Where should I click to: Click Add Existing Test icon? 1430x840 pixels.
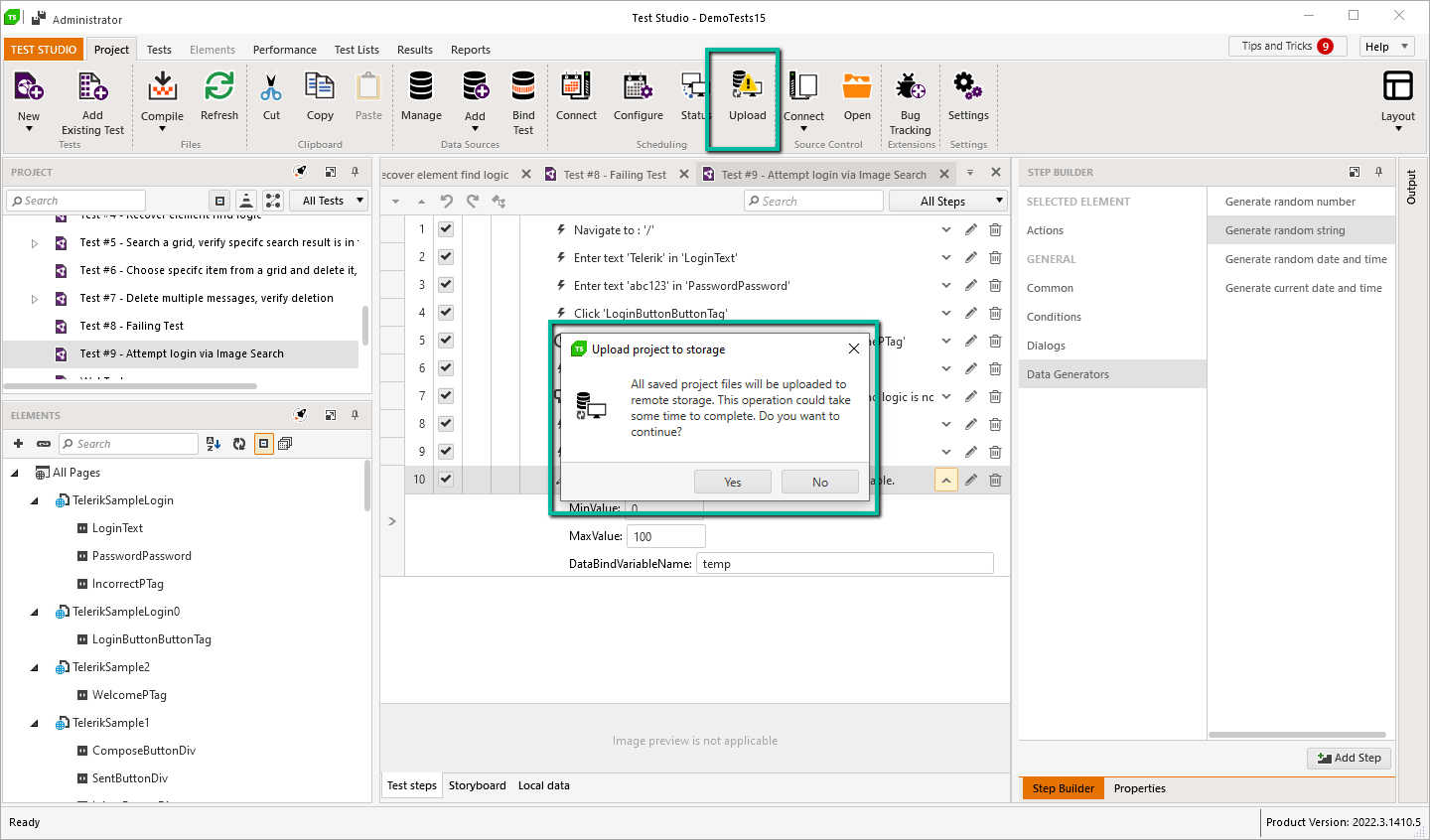click(x=92, y=88)
